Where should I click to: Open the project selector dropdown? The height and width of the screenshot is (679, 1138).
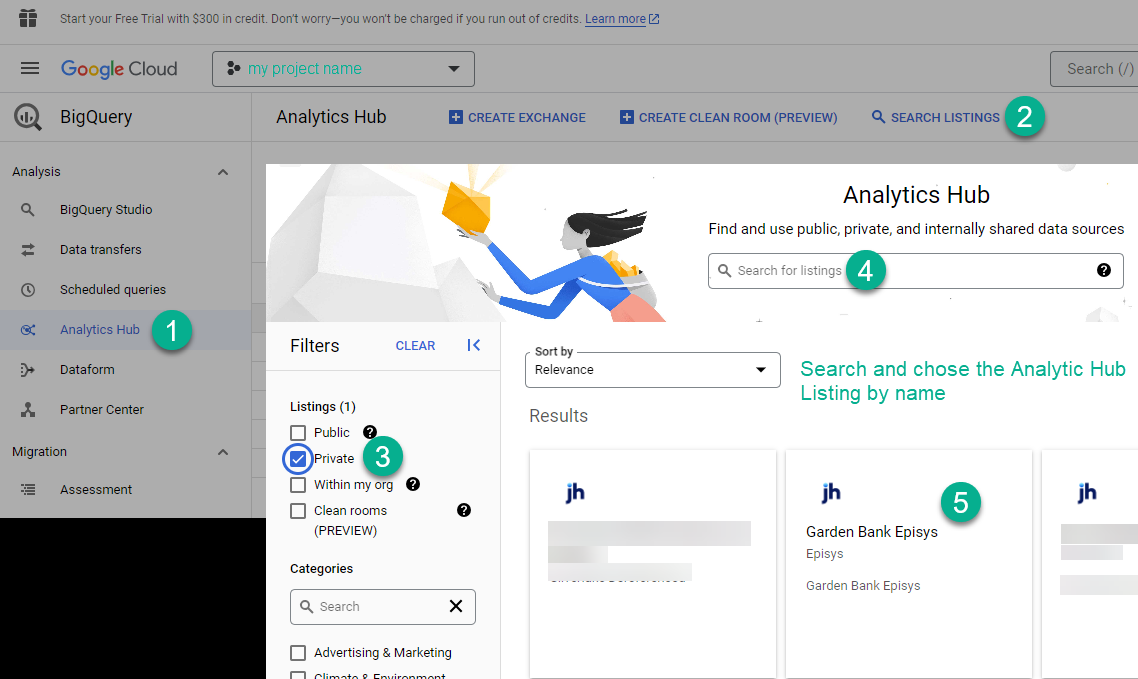[x=343, y=69]
